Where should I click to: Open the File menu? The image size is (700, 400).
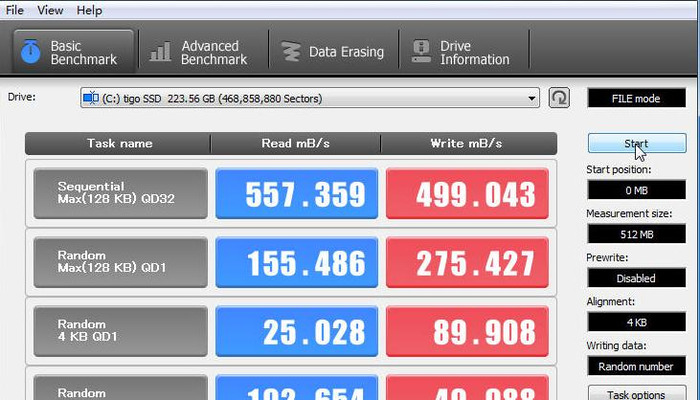pyautogui.click(x=15, y=10)
